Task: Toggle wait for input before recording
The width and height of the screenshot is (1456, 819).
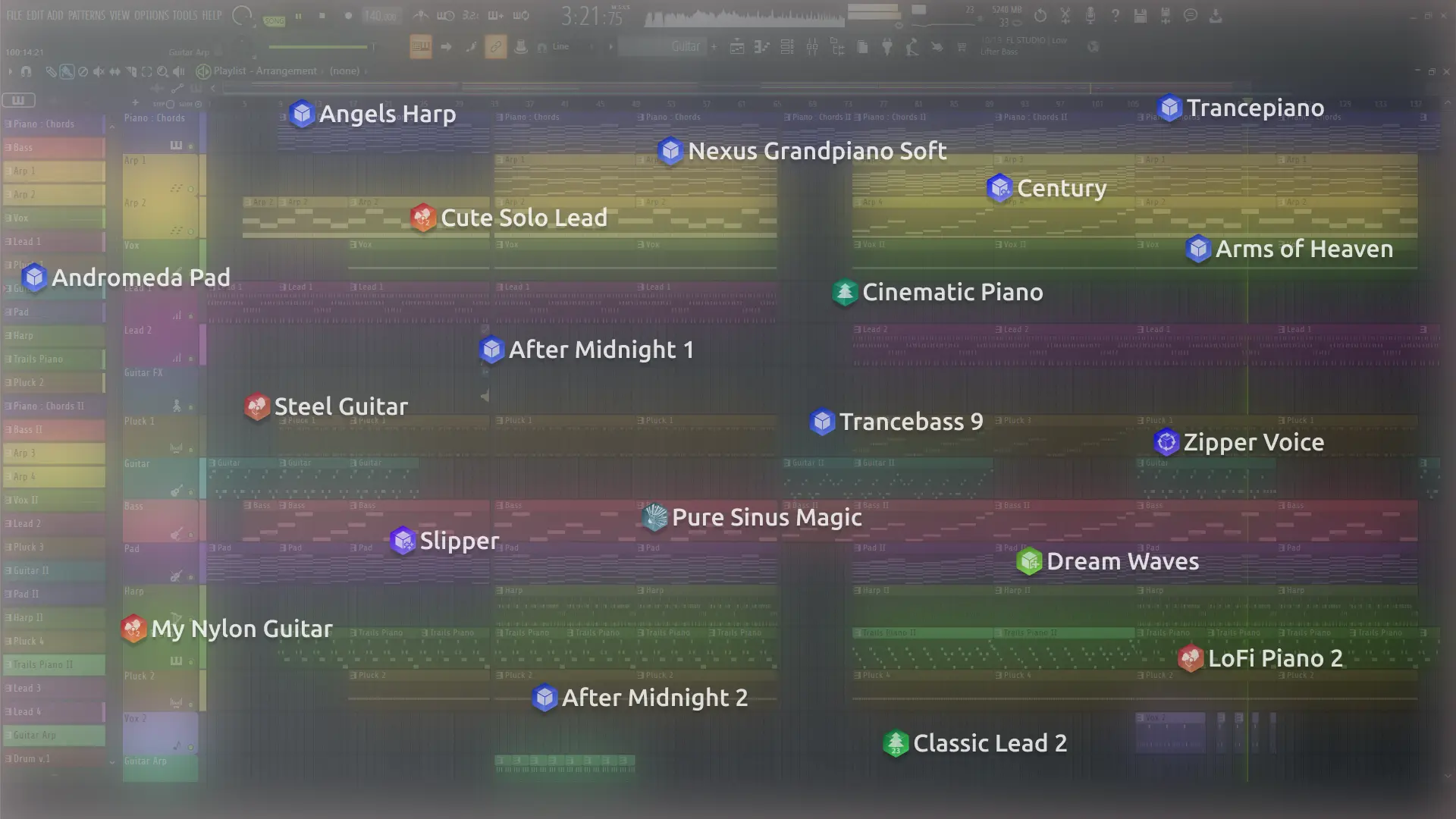Action: (445, 15)
